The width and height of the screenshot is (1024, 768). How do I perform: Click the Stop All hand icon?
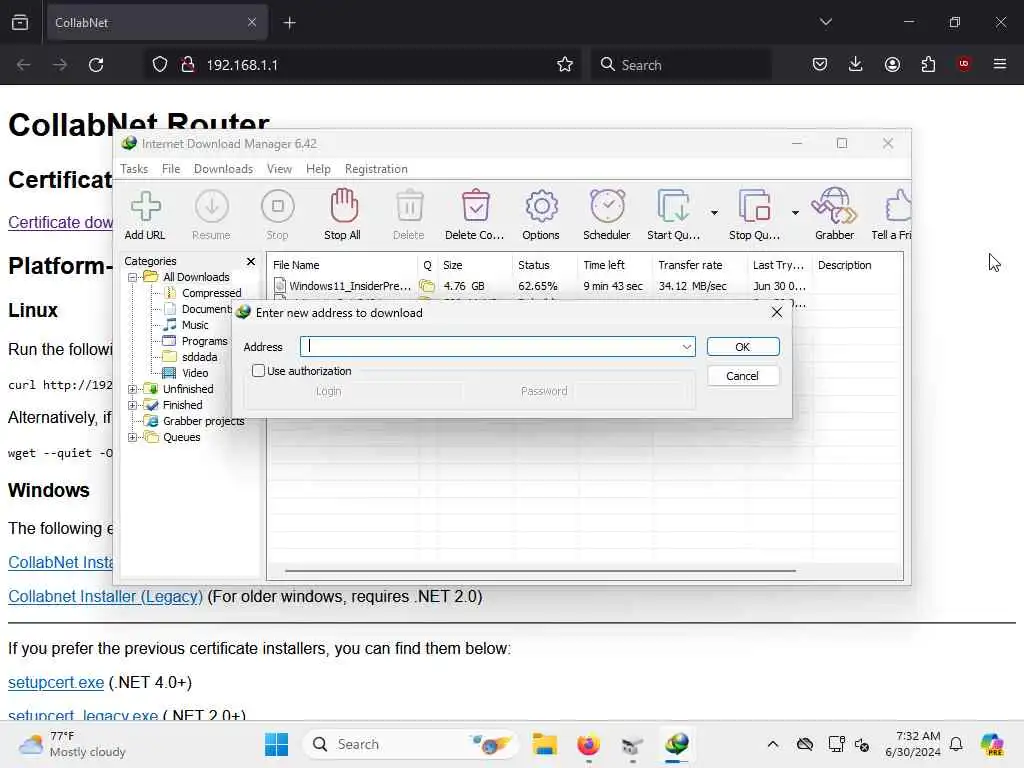pyautogui.click(x=343, y=206)
